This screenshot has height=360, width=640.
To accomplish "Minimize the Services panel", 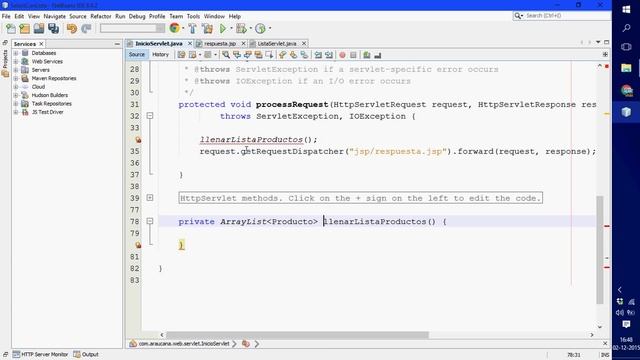I will [117, 44].
